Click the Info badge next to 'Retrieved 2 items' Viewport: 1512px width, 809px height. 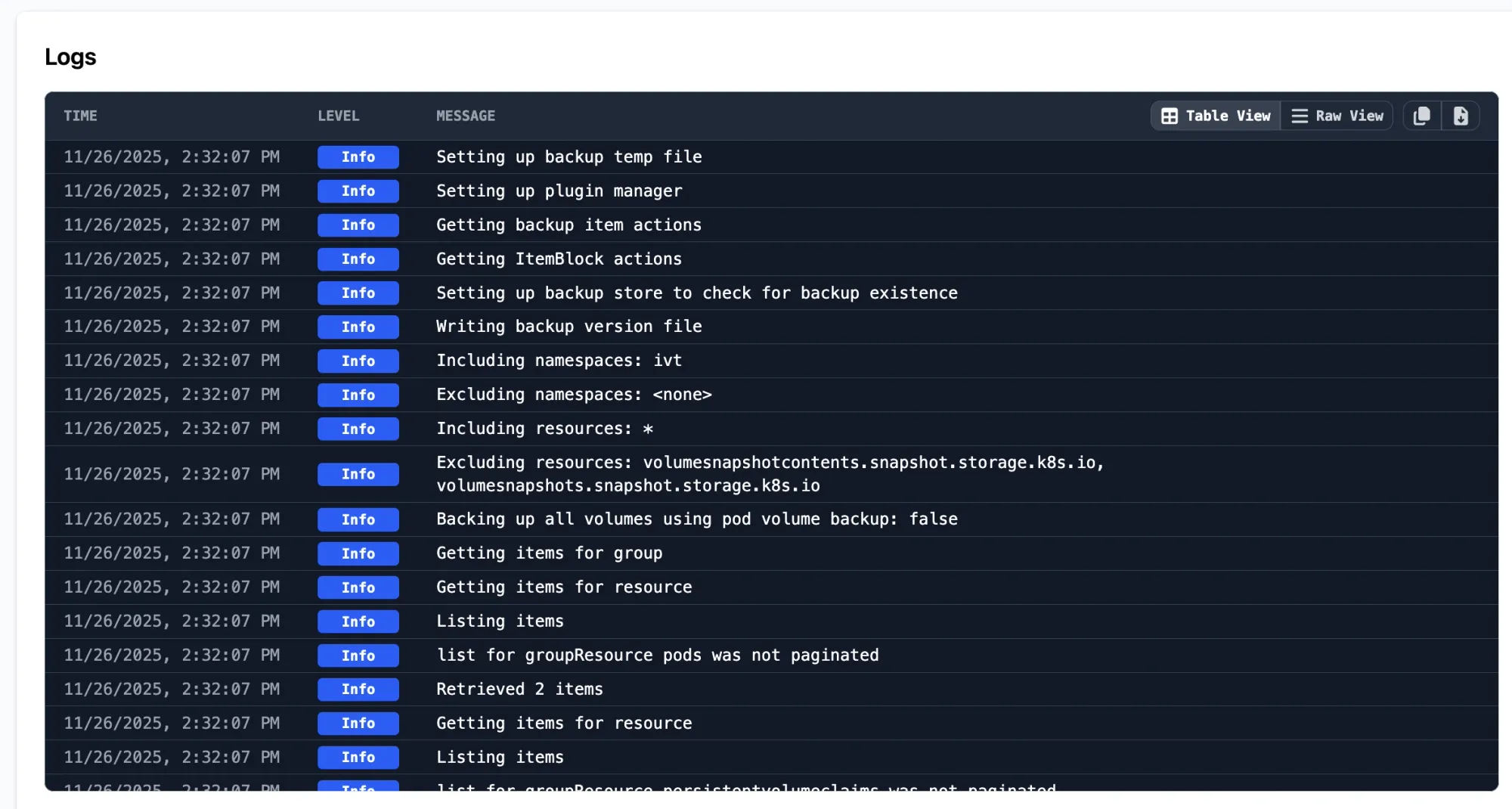(358, 689)
